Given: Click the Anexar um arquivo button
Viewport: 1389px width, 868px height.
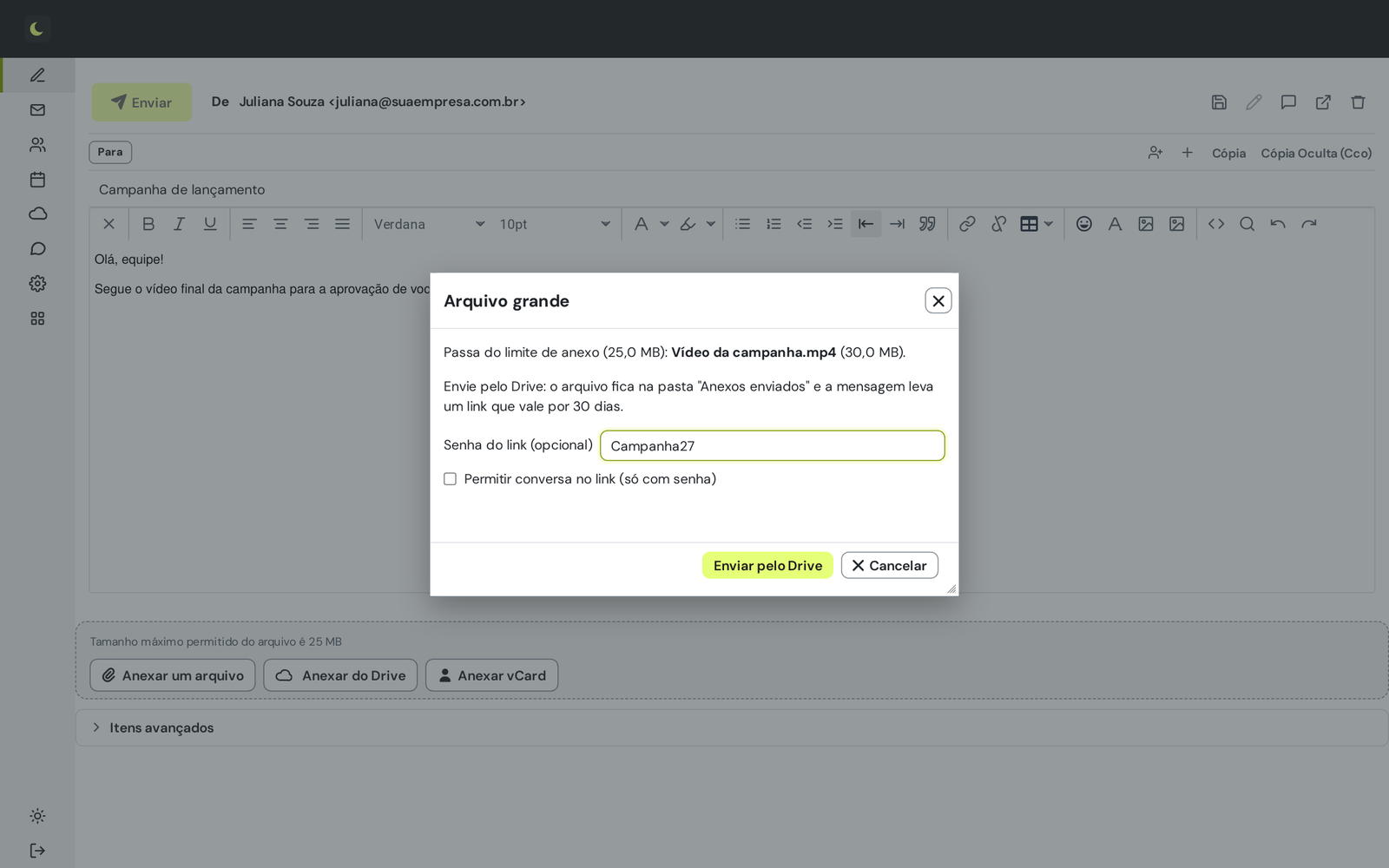Looking at the screenshot, I should pyautogui.click(x=173, y=675).
